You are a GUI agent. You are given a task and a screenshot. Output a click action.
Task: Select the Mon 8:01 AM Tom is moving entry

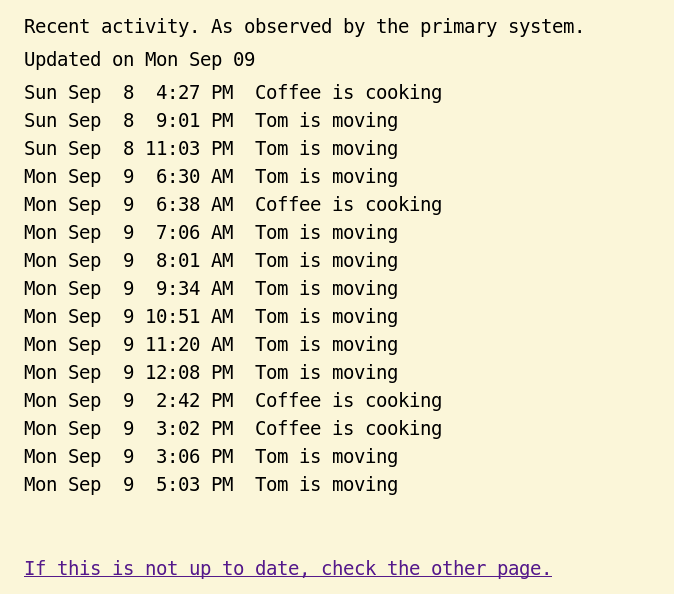pos(210,261)
